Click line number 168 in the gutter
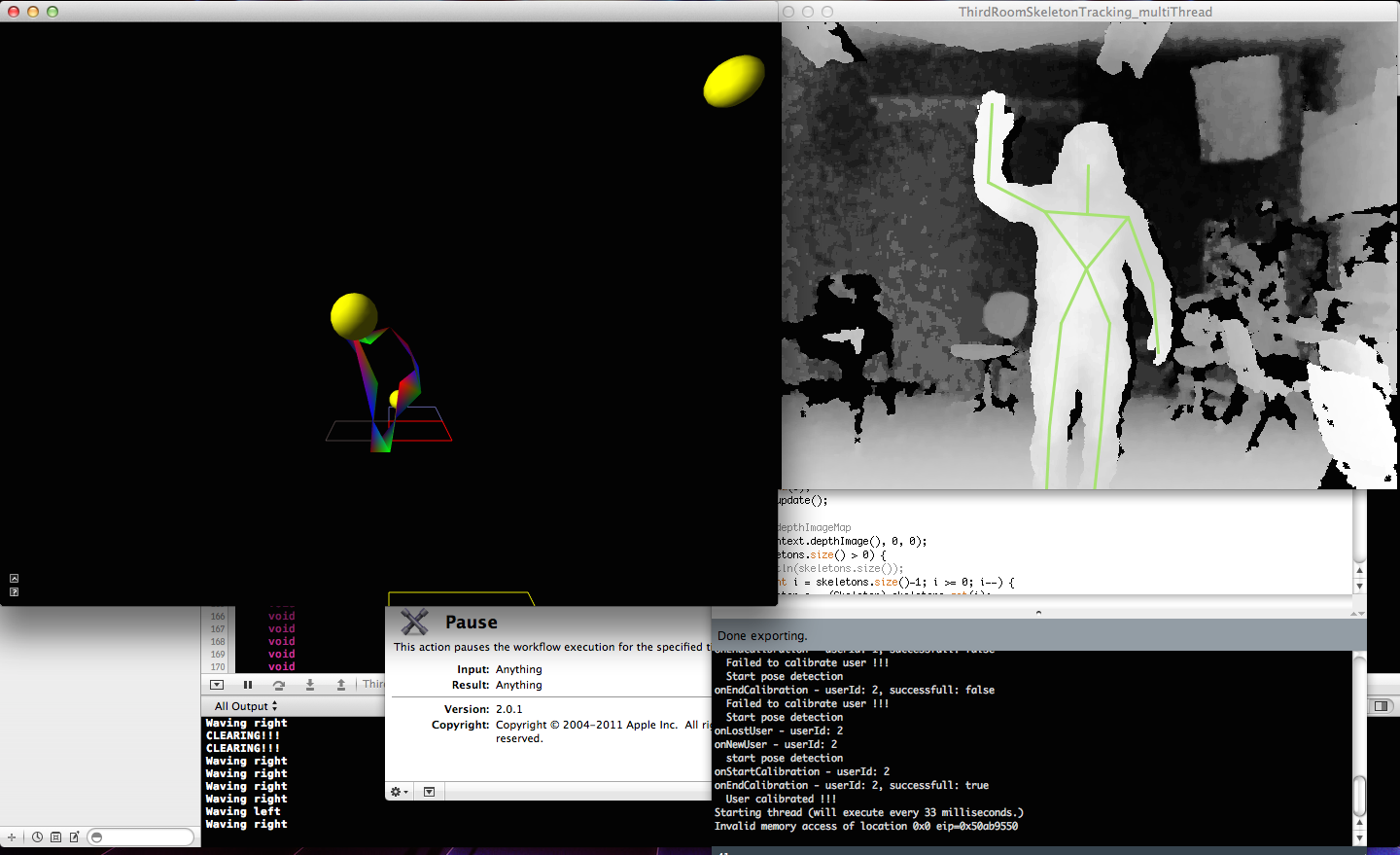The height and width of the screenshot is (855, 1400). click(218, 642)
